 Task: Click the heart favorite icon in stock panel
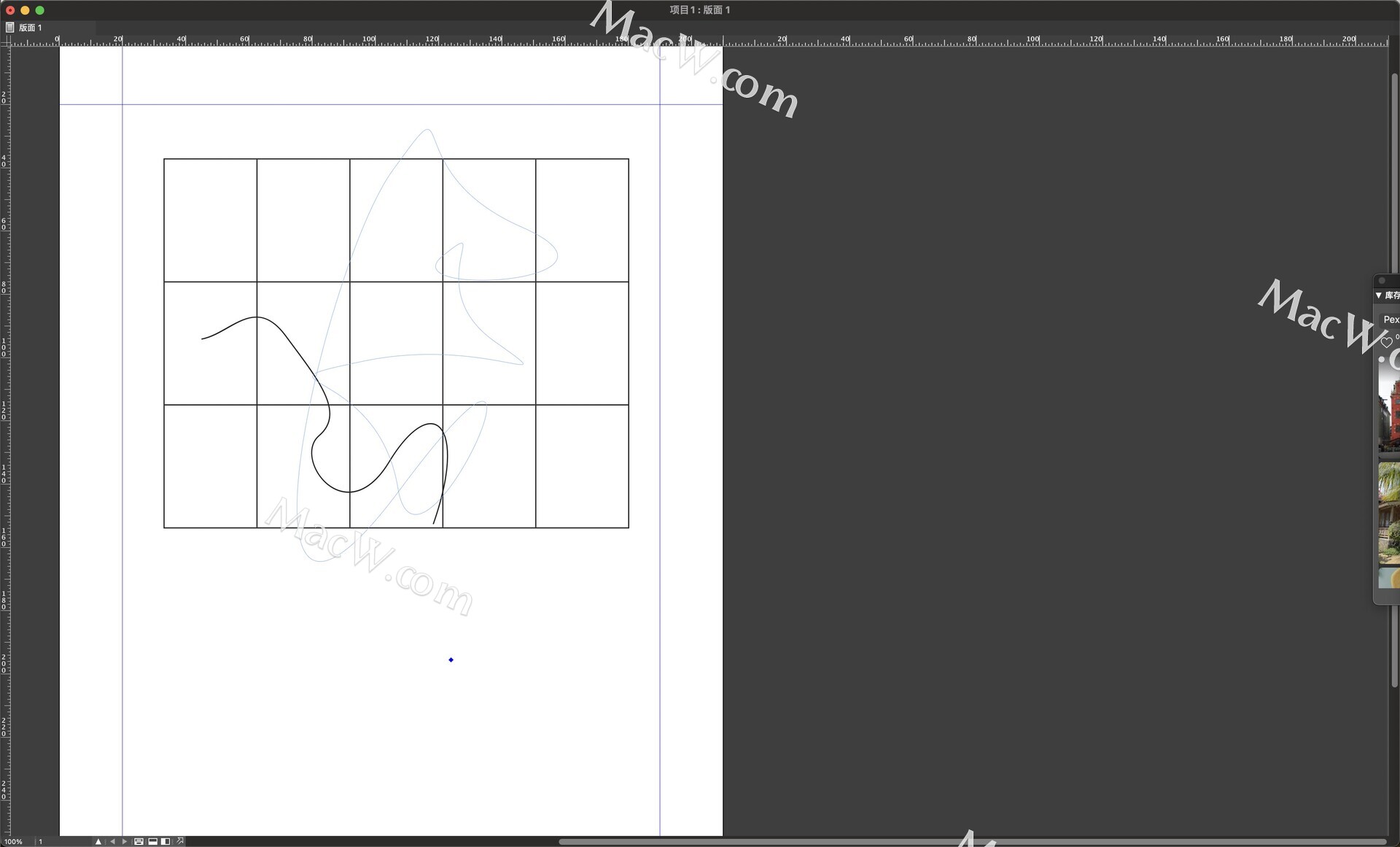(1386, 341)
